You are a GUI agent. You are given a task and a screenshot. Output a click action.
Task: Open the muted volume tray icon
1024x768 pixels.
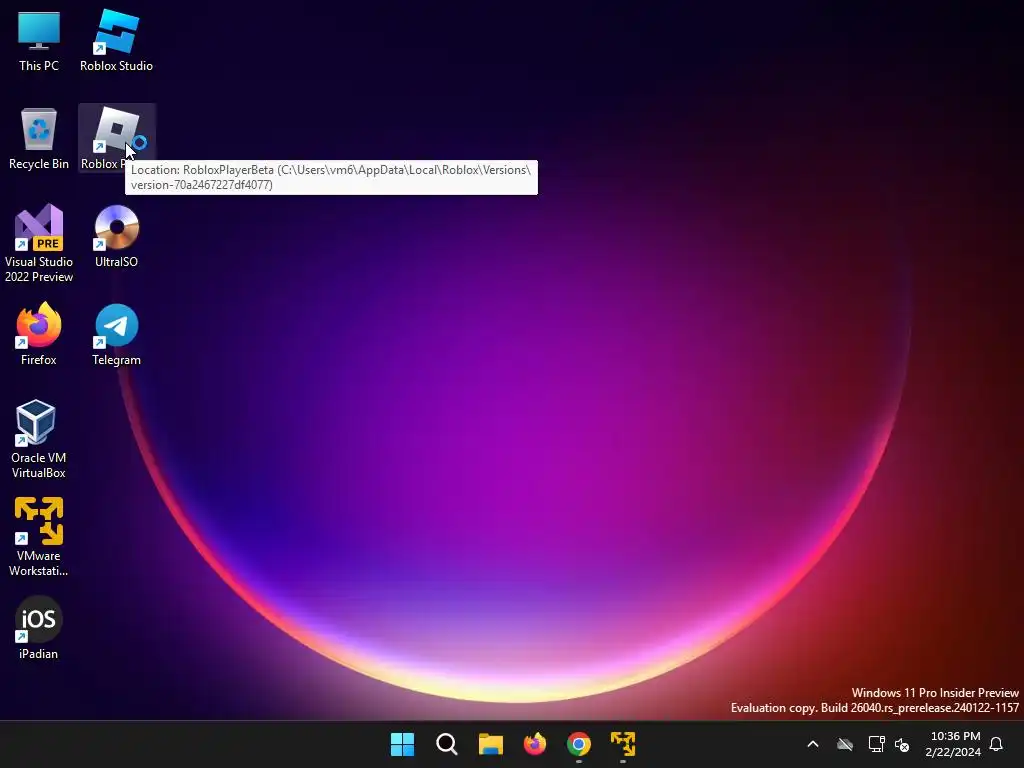pyautogui.click(x=902, y=744)
